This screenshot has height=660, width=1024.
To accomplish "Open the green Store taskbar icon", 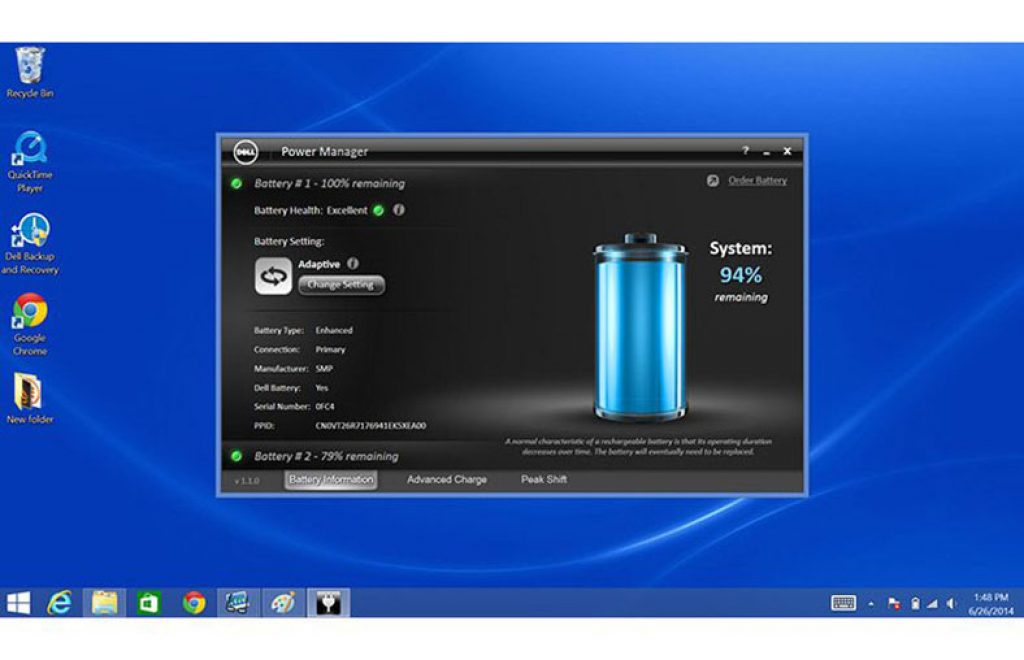I will tap(149, 603).
